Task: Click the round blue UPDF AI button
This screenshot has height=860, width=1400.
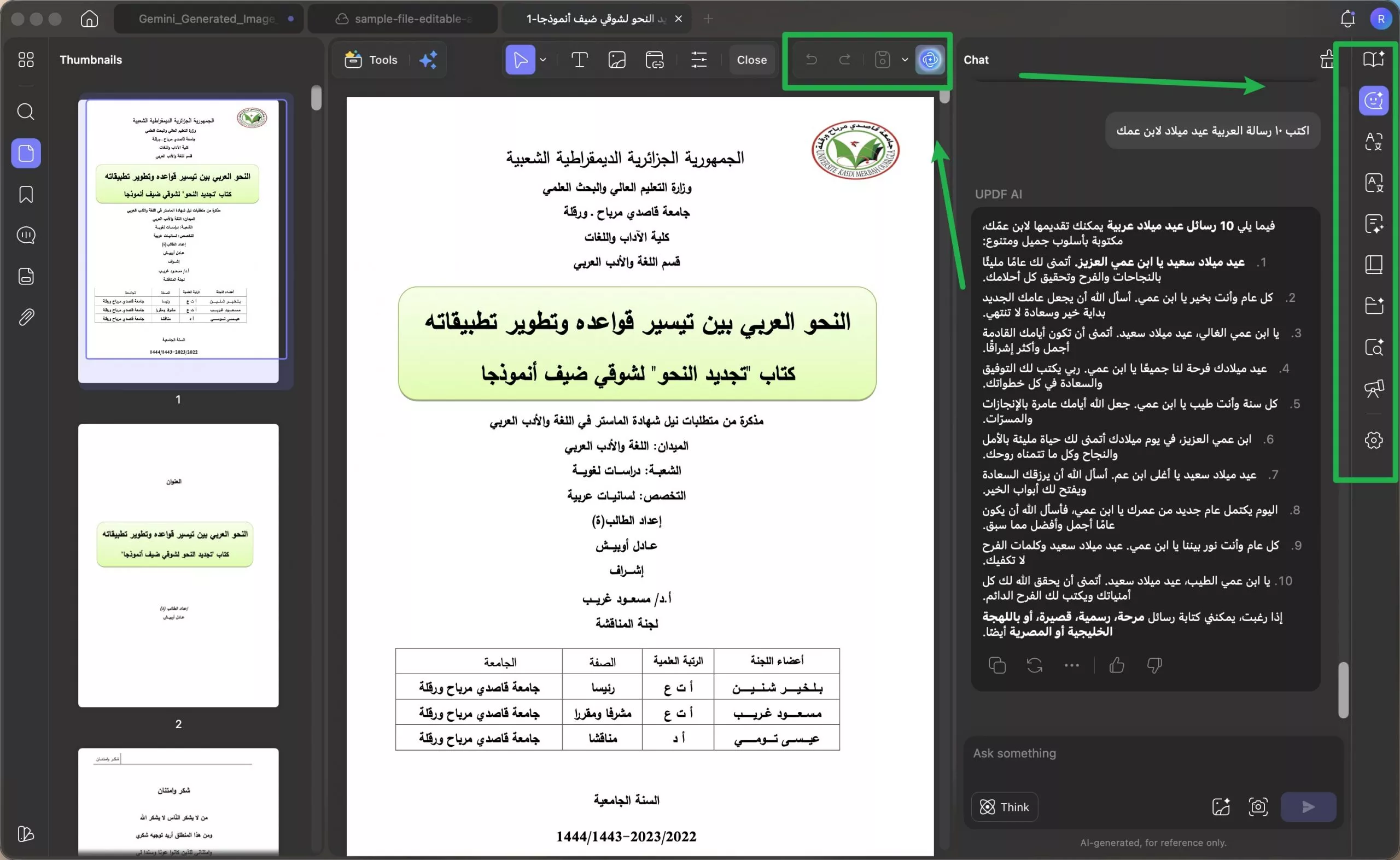Action: tap(930, 59)
